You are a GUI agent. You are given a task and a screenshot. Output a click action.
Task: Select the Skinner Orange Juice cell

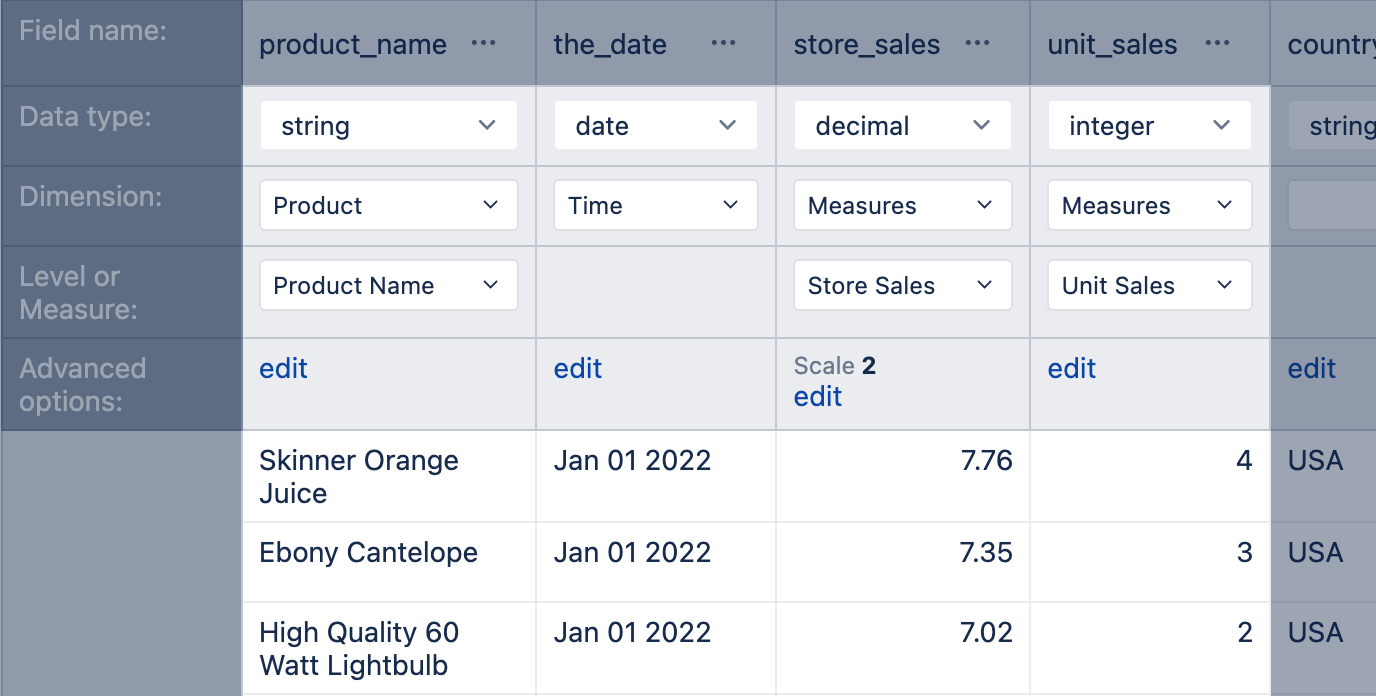[388, 475]
